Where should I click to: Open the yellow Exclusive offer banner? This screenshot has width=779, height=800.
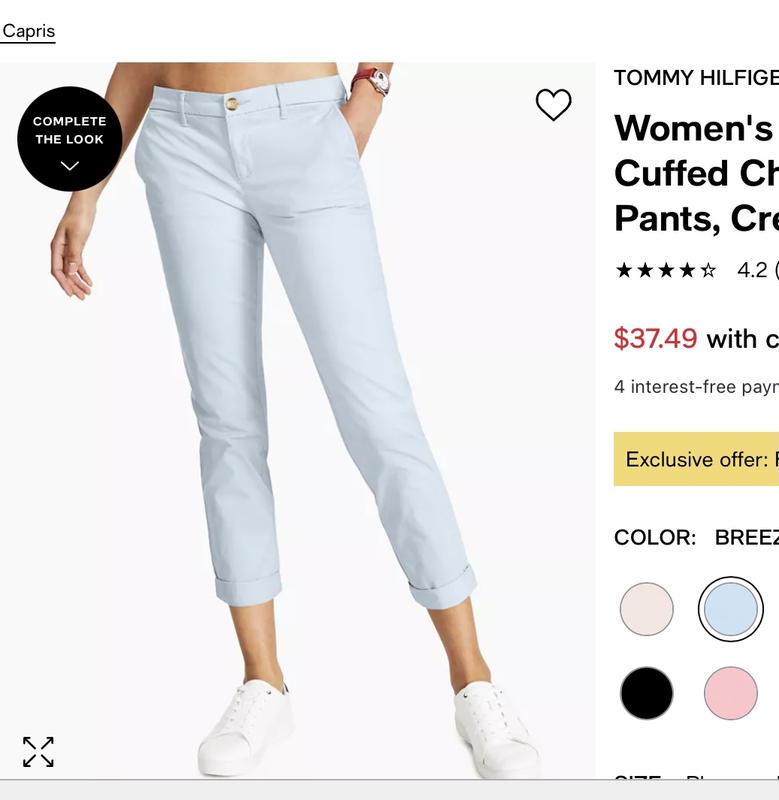(x=696, y=459)
